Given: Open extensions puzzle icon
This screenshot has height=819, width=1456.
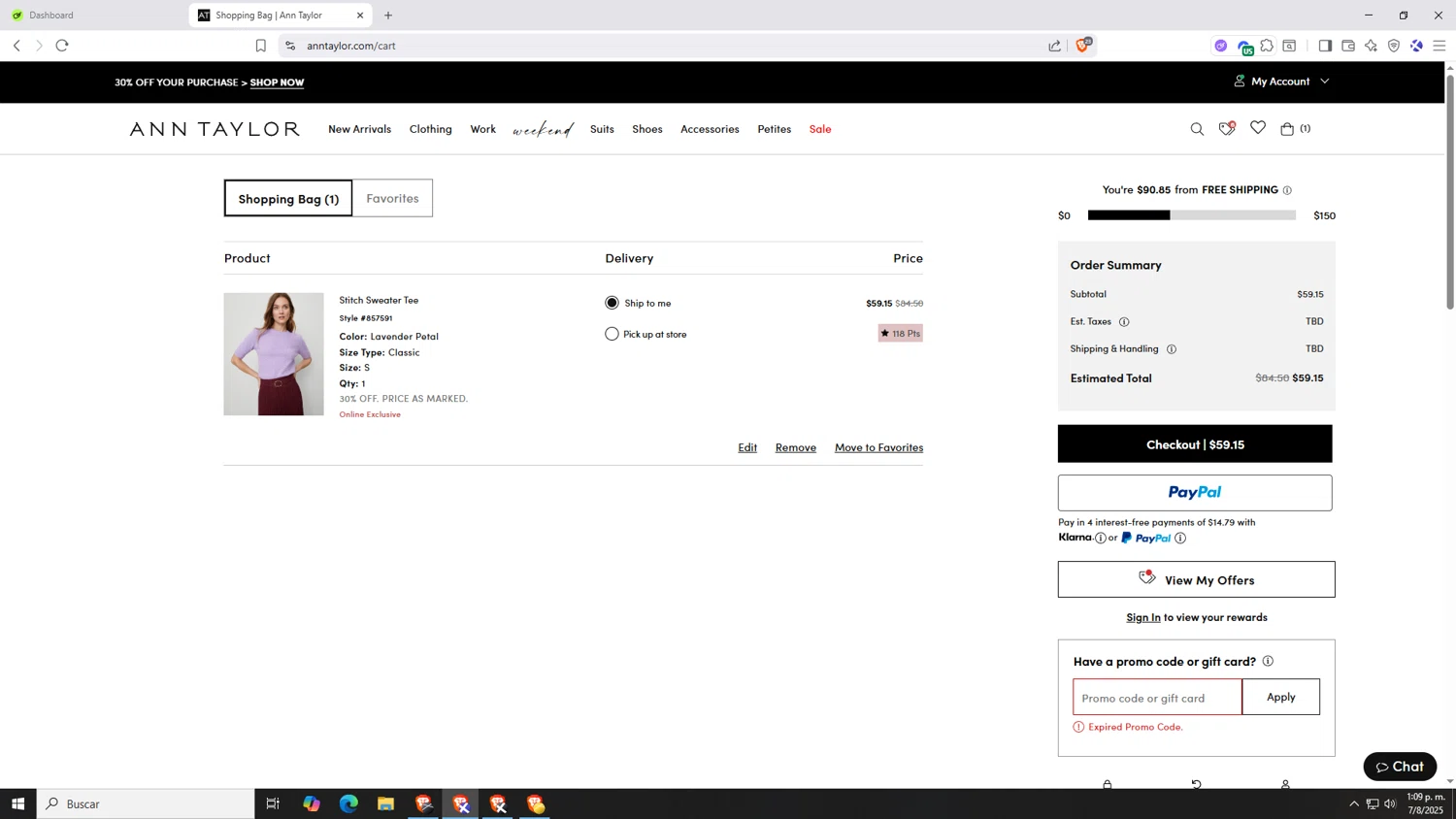Looking at the screenshot, I should click(1267, 46).
